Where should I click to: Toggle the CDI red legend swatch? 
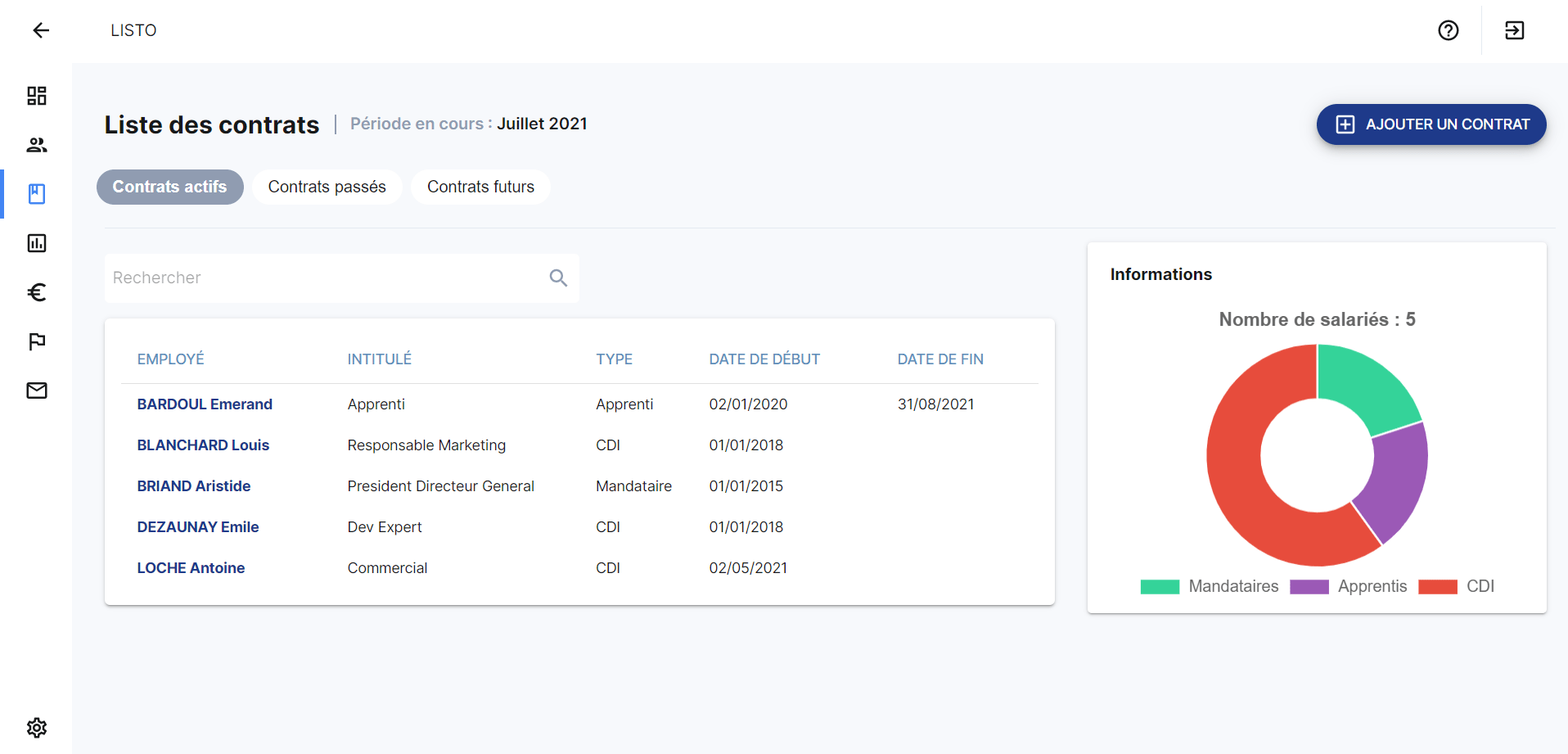[x=1438, y=587]
